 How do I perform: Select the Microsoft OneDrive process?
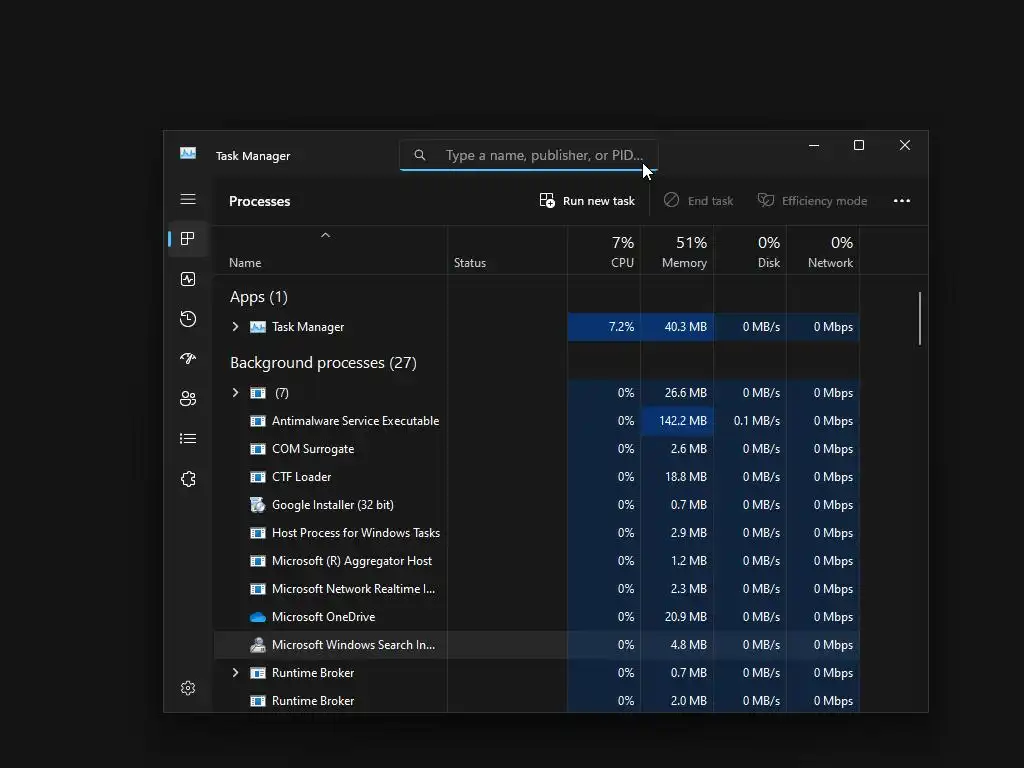[x=537, y=617]
